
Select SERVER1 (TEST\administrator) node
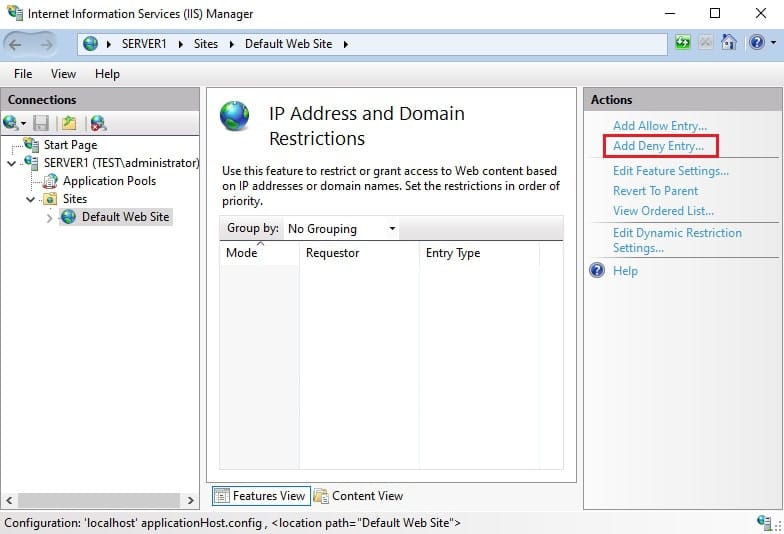[x=122, y=163]
